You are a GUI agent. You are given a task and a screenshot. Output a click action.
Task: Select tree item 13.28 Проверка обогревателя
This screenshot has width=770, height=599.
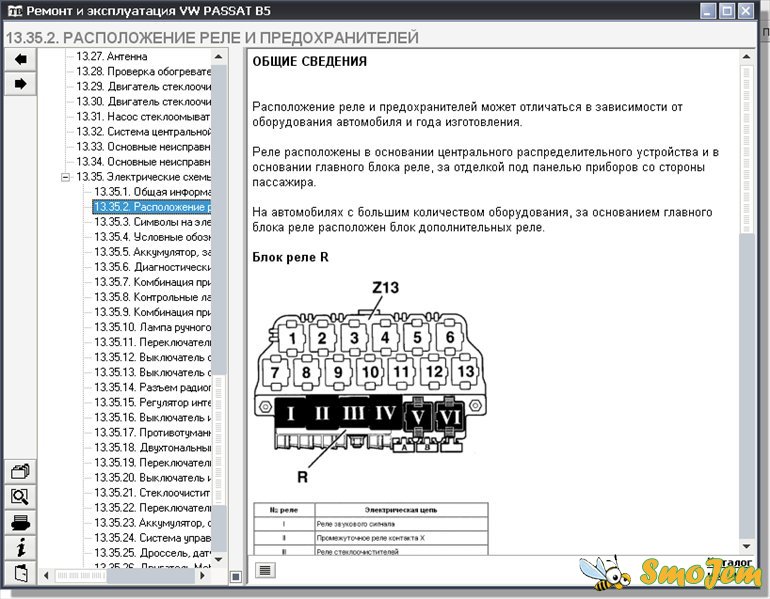[x=143, y=72]
